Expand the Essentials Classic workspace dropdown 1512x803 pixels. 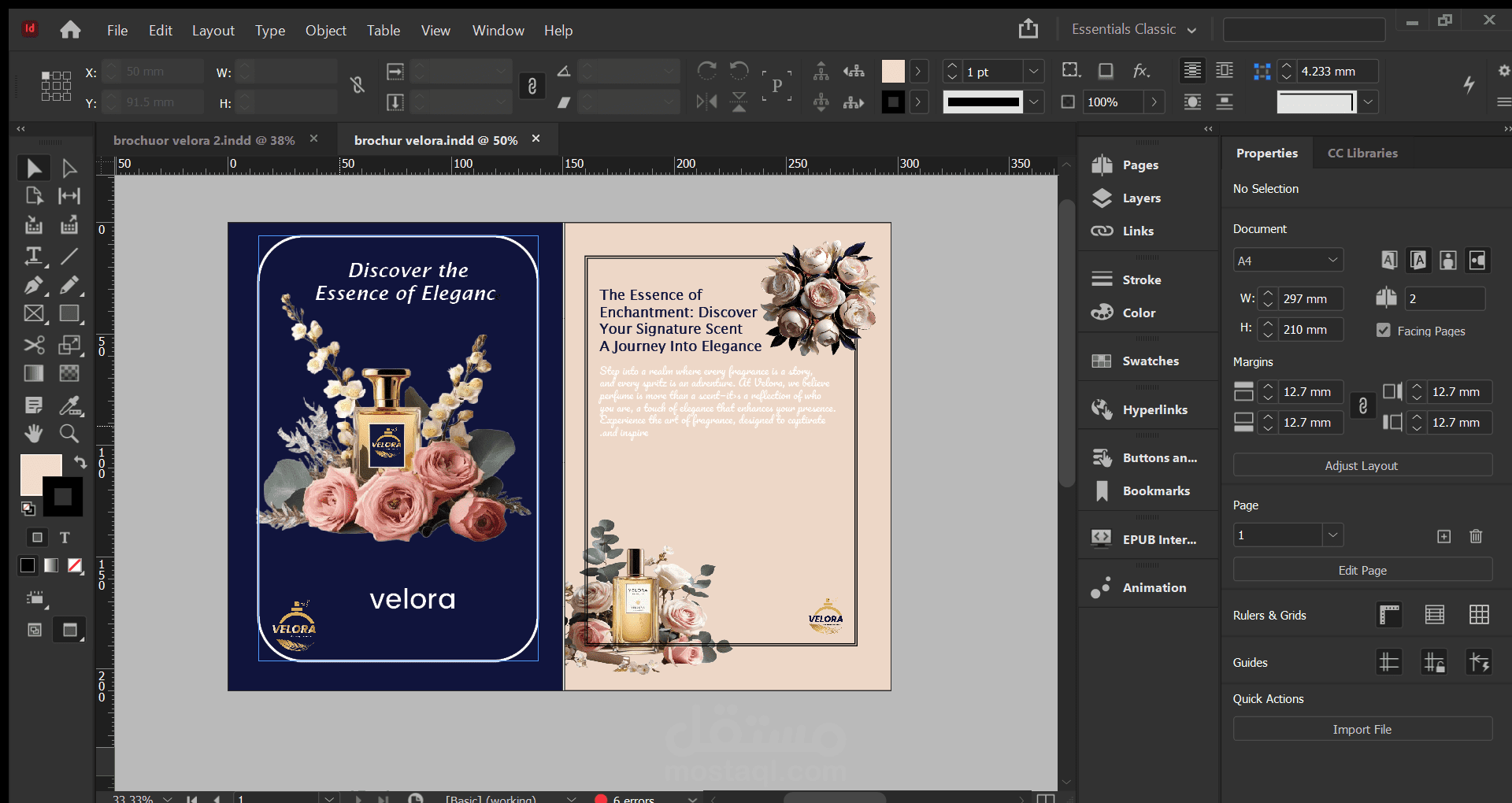[x=1134, y=30]
